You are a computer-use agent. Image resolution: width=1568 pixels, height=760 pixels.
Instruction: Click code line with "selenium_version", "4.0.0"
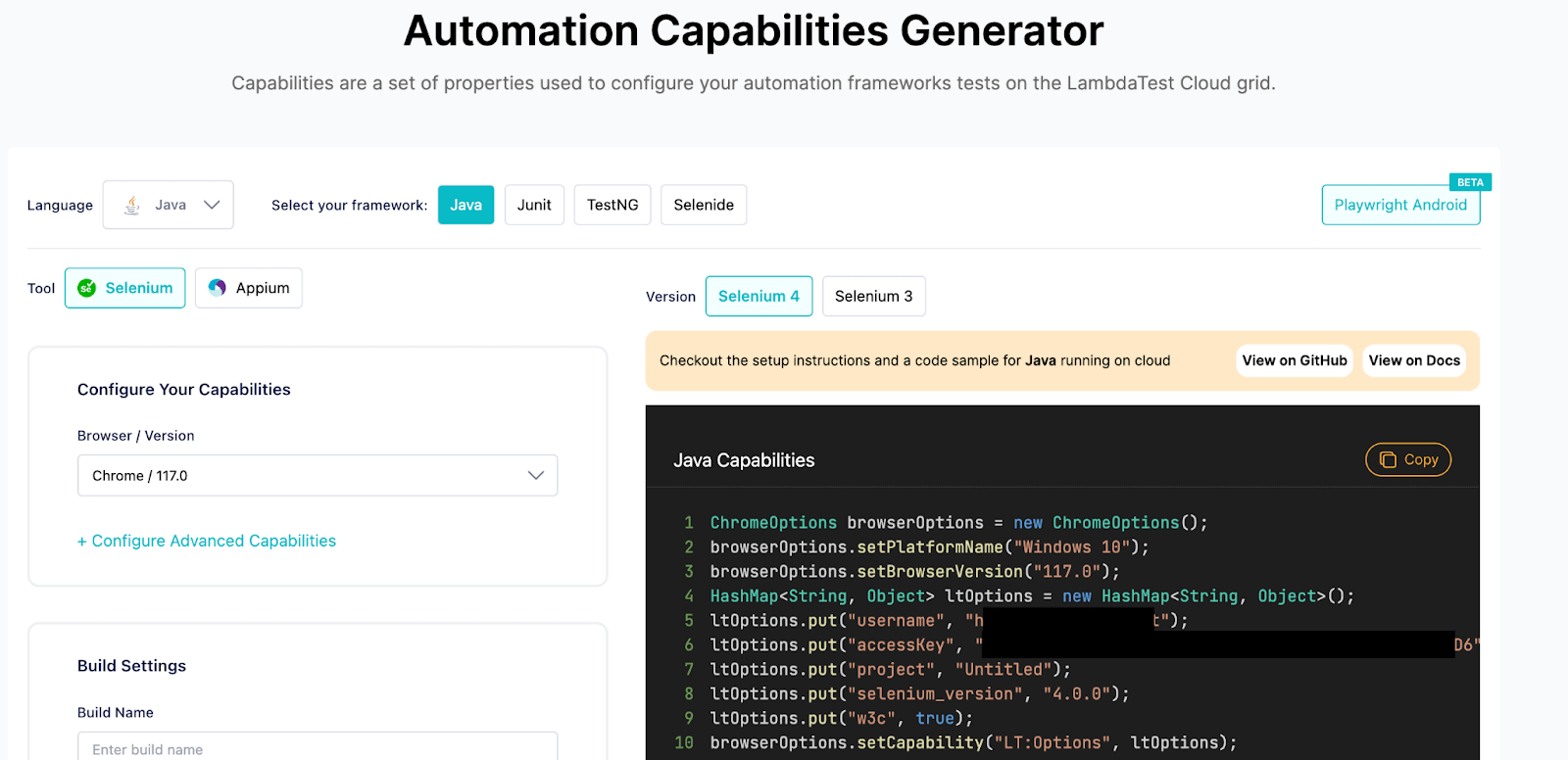coord(919,693)
